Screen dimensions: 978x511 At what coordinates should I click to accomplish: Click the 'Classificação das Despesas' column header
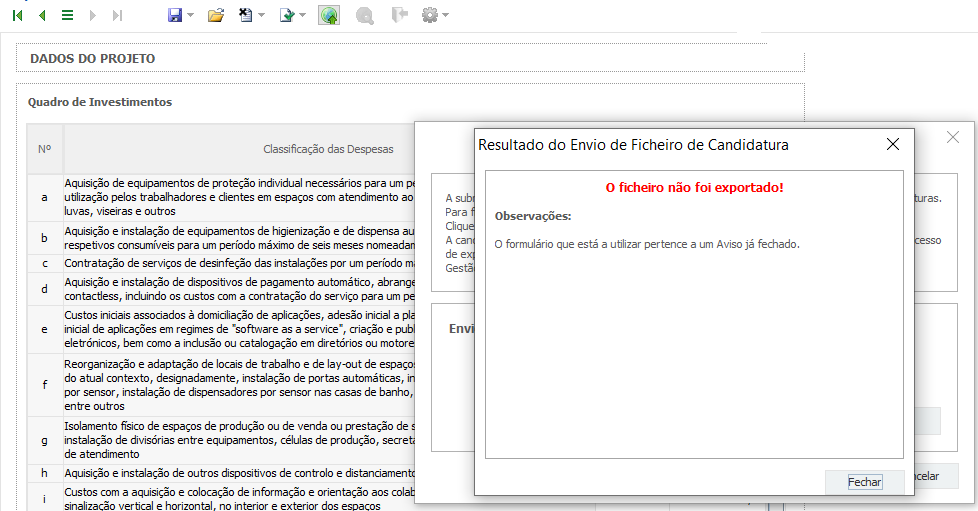coord(328,149)
